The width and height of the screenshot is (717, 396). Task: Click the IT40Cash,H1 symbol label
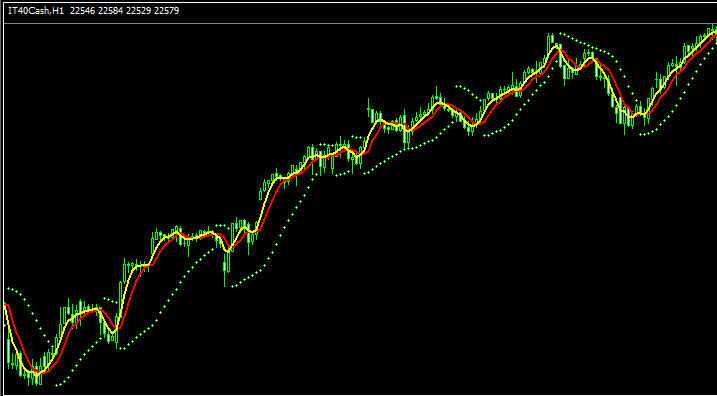tap(36, 11)
